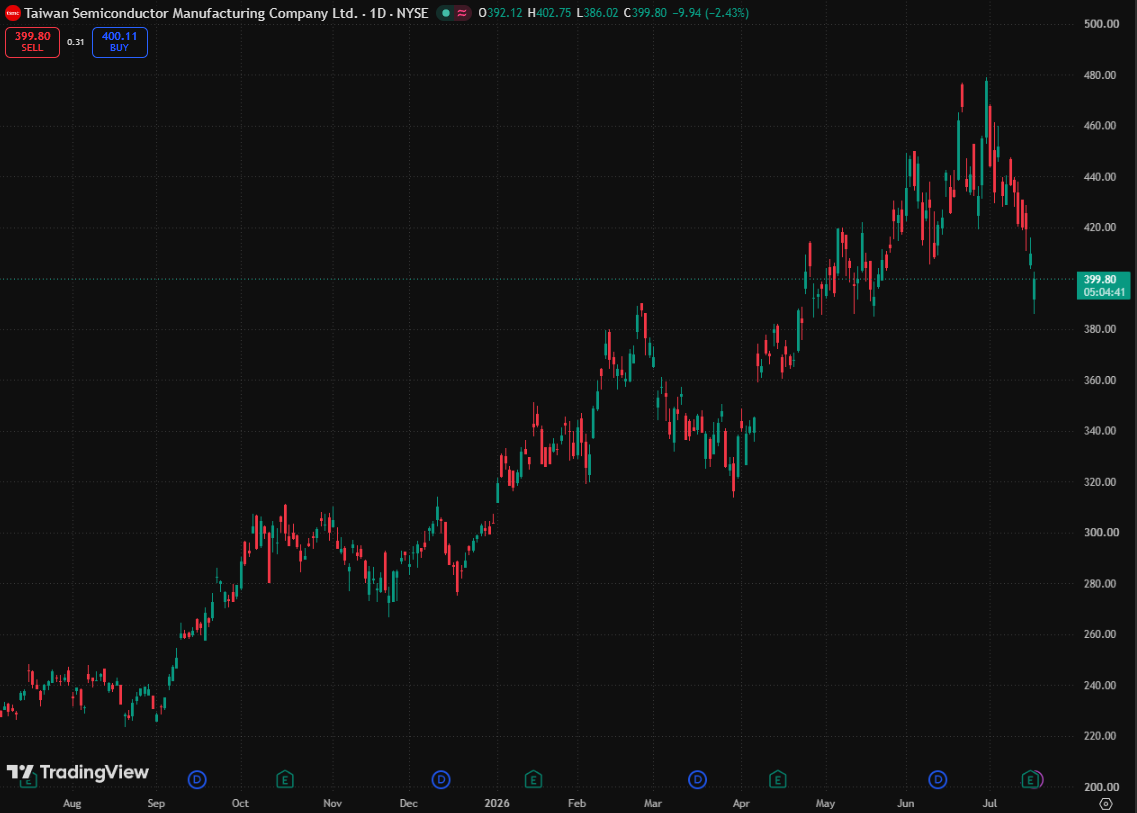Click the TSMC logo beside the symbol name
The height and width of the screenshot is (813, 1137).
click(12, 13)
